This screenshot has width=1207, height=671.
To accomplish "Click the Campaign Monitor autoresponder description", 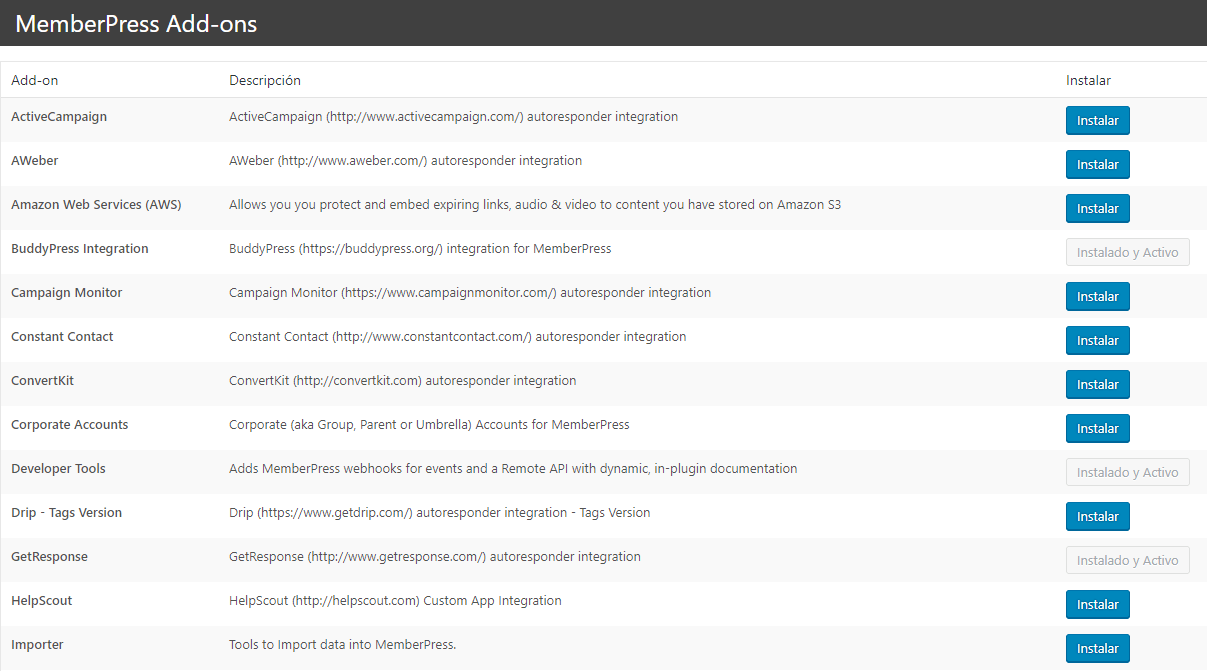I will 470,293.
